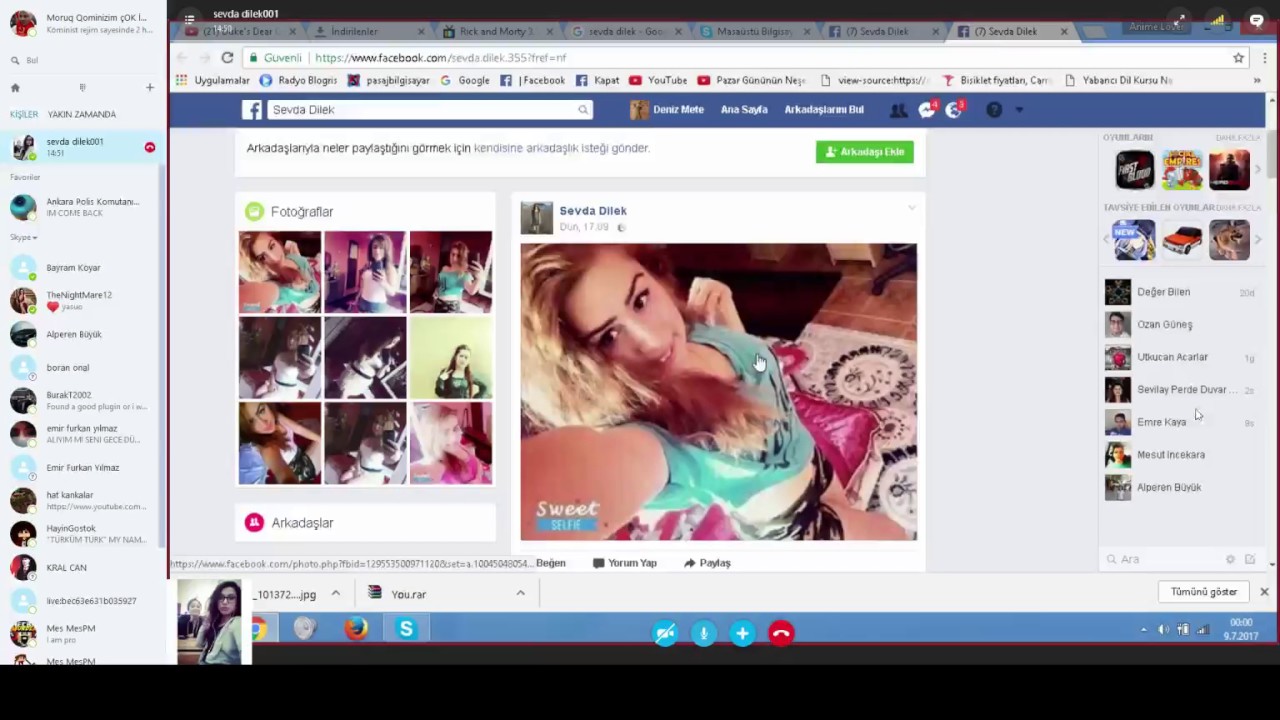Open the Chrome three-dot menu

(1264, 58)
